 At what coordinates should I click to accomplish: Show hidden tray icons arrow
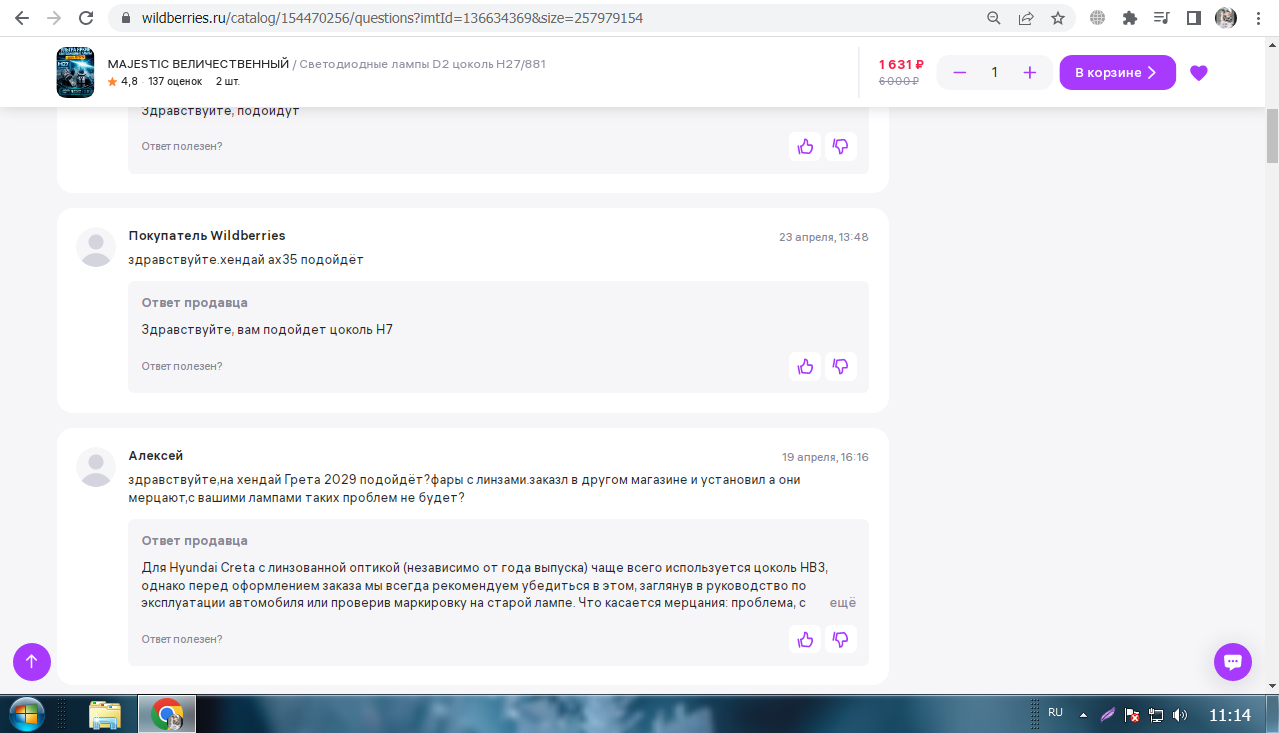[1083, 715]
